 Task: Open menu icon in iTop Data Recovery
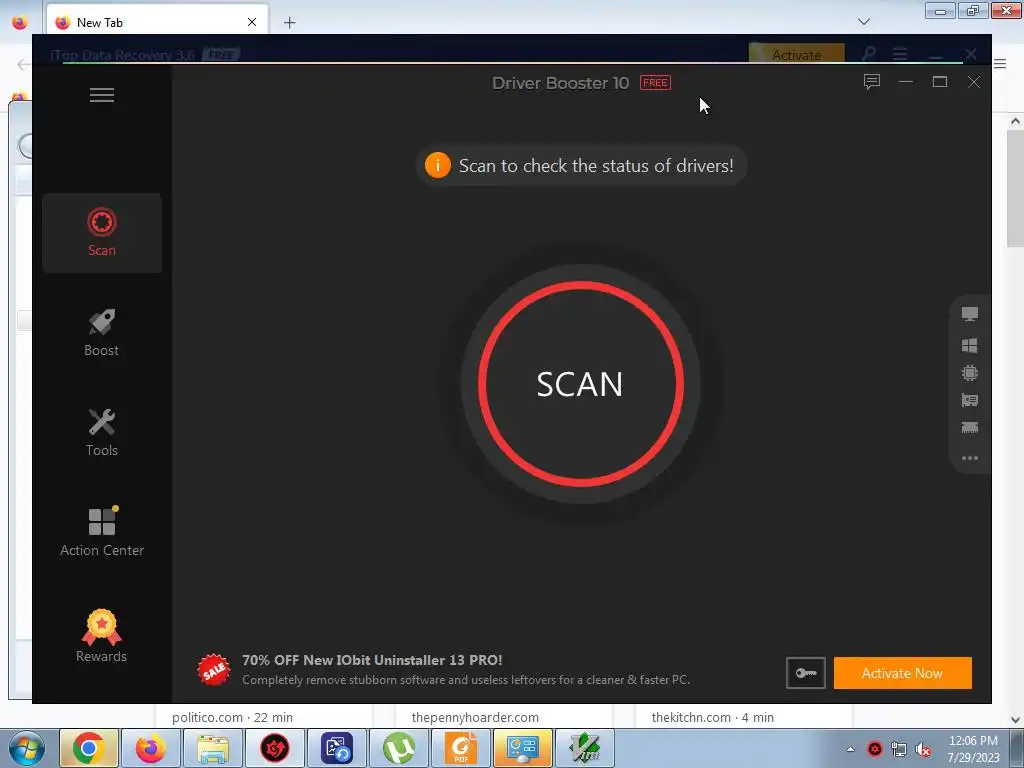(900, 53)
